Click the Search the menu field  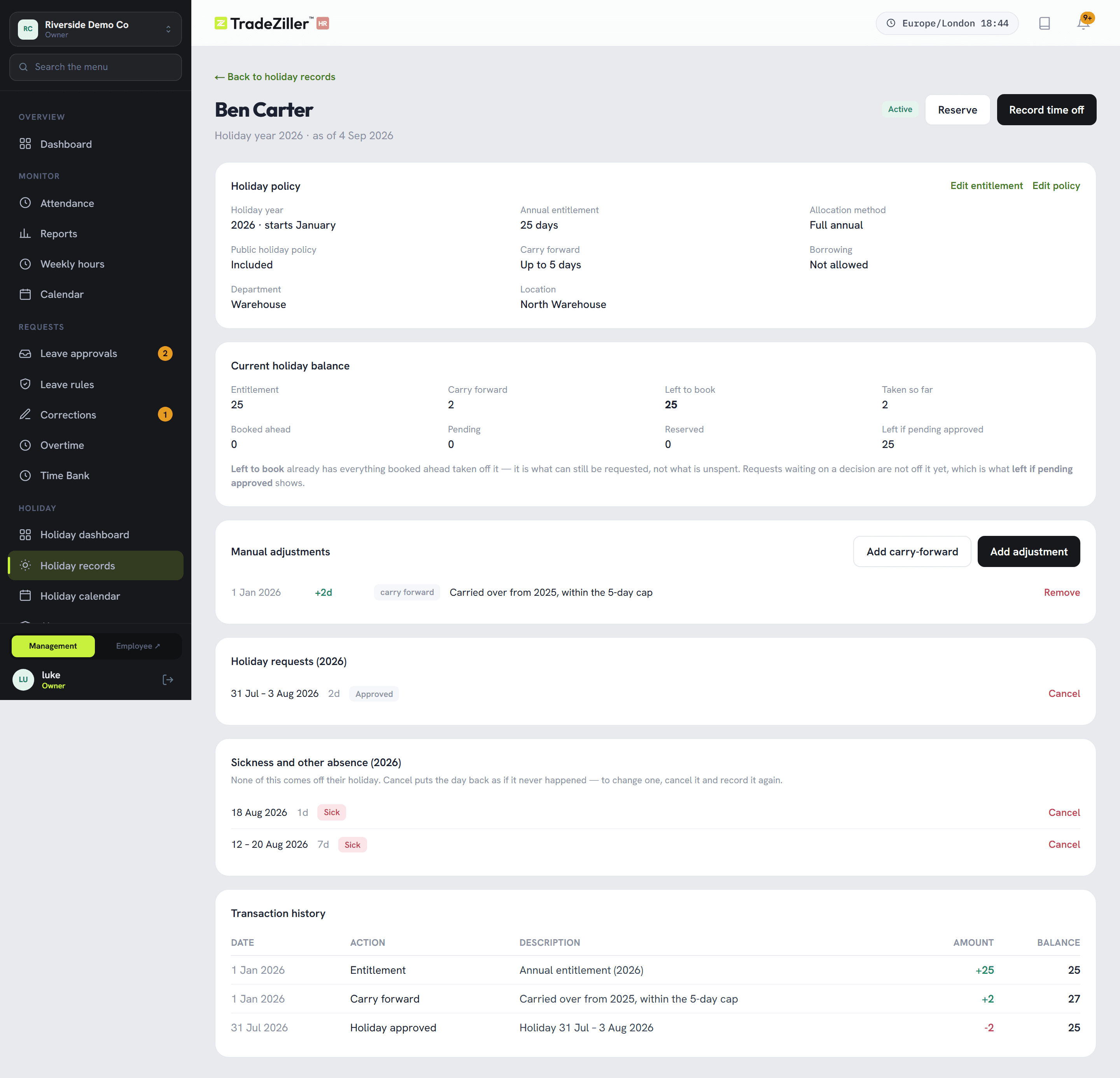tap(95, 67)
